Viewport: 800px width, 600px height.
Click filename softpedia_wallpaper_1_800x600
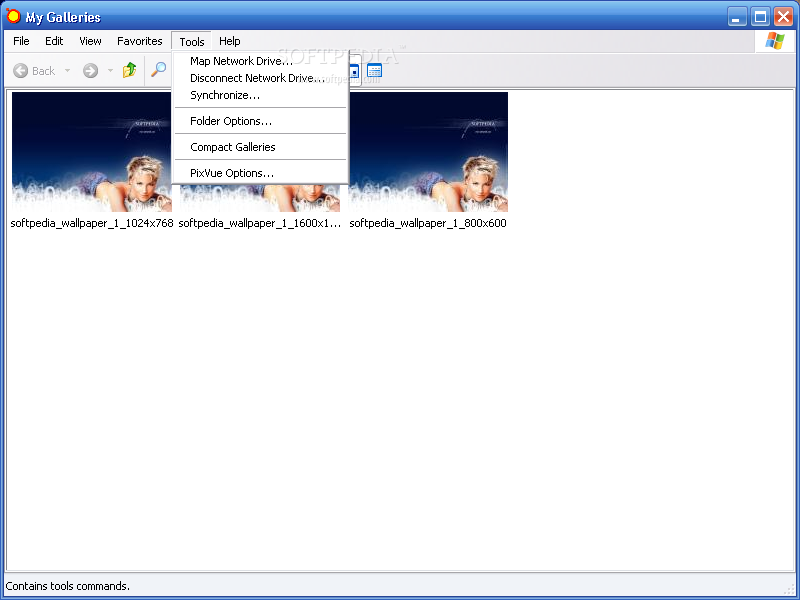428,223
